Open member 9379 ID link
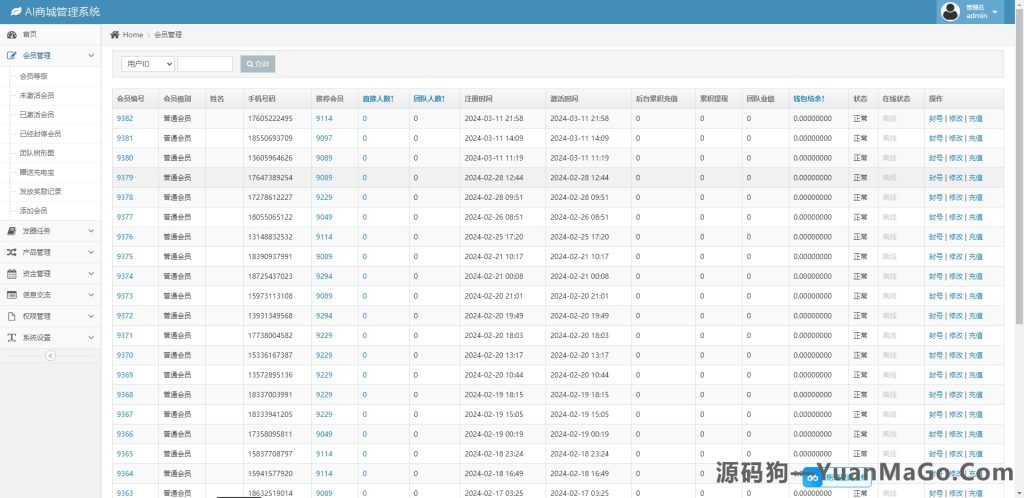The image size is (1024, 498). click(x=125, y=178)
